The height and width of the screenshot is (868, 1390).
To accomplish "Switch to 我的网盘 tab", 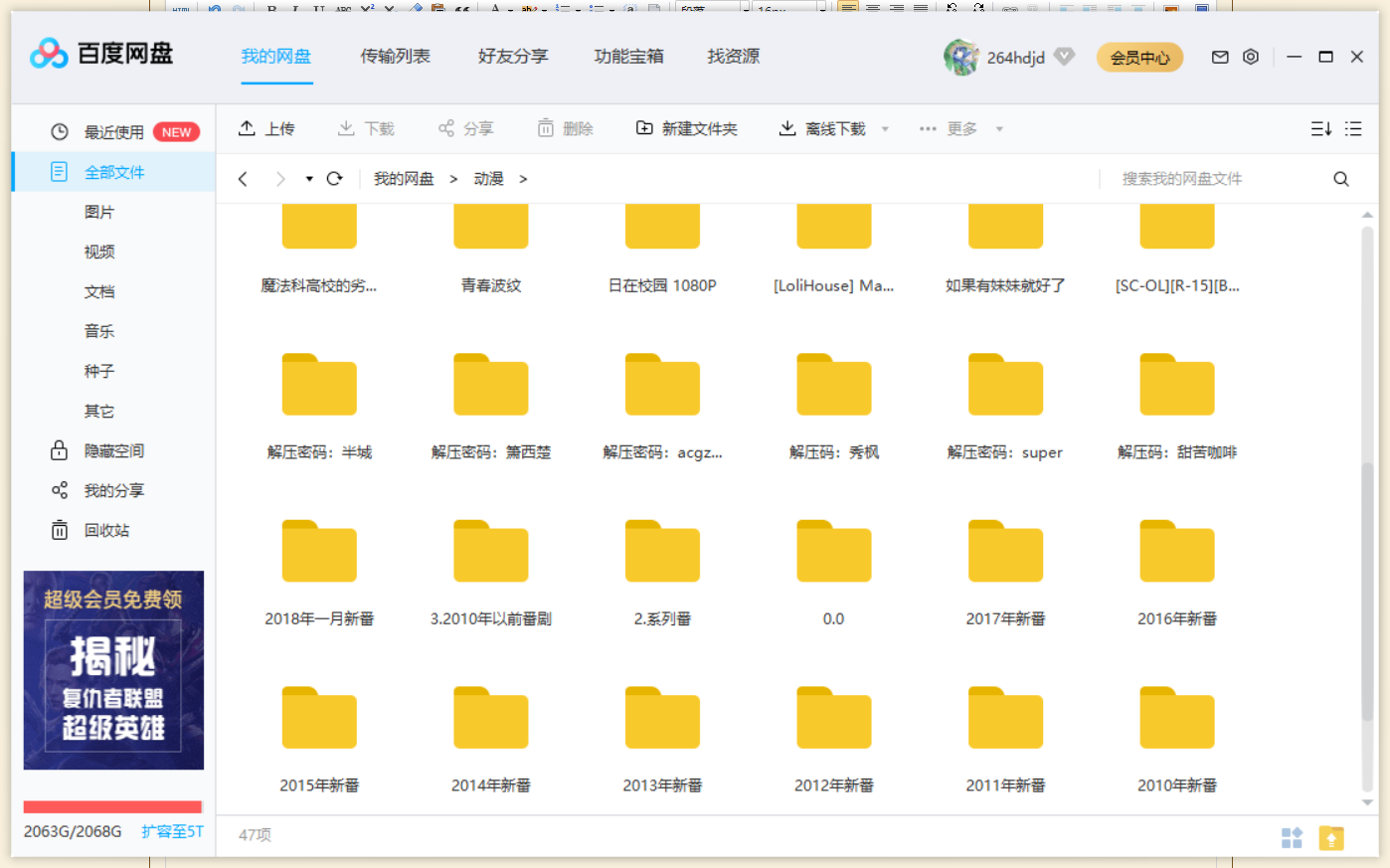I will tap(275, 56).
